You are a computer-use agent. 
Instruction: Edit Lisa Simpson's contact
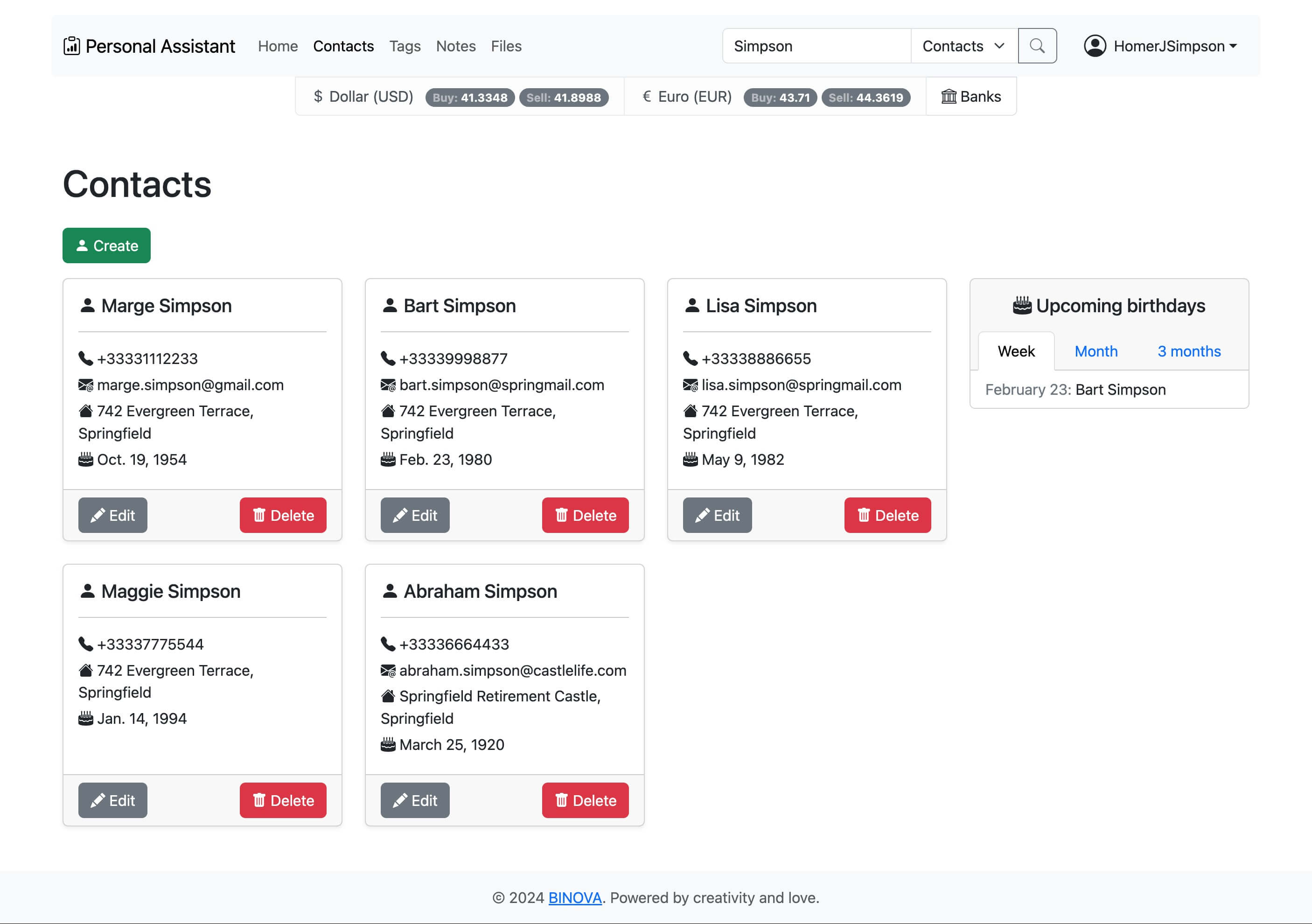pos(717,515)
